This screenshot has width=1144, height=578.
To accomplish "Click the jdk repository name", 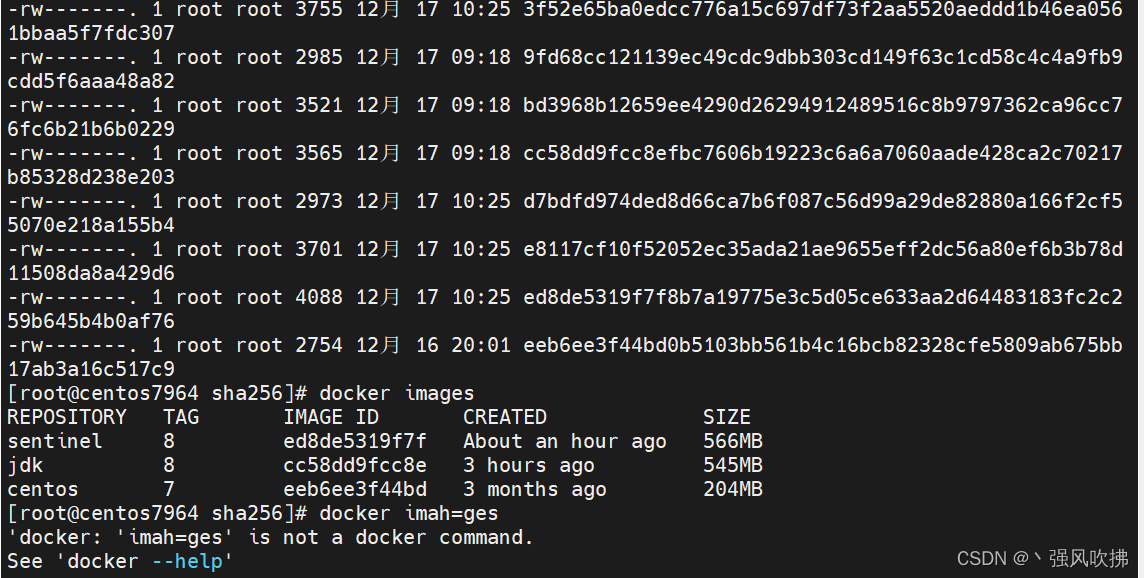I will (x=25, y=465).
